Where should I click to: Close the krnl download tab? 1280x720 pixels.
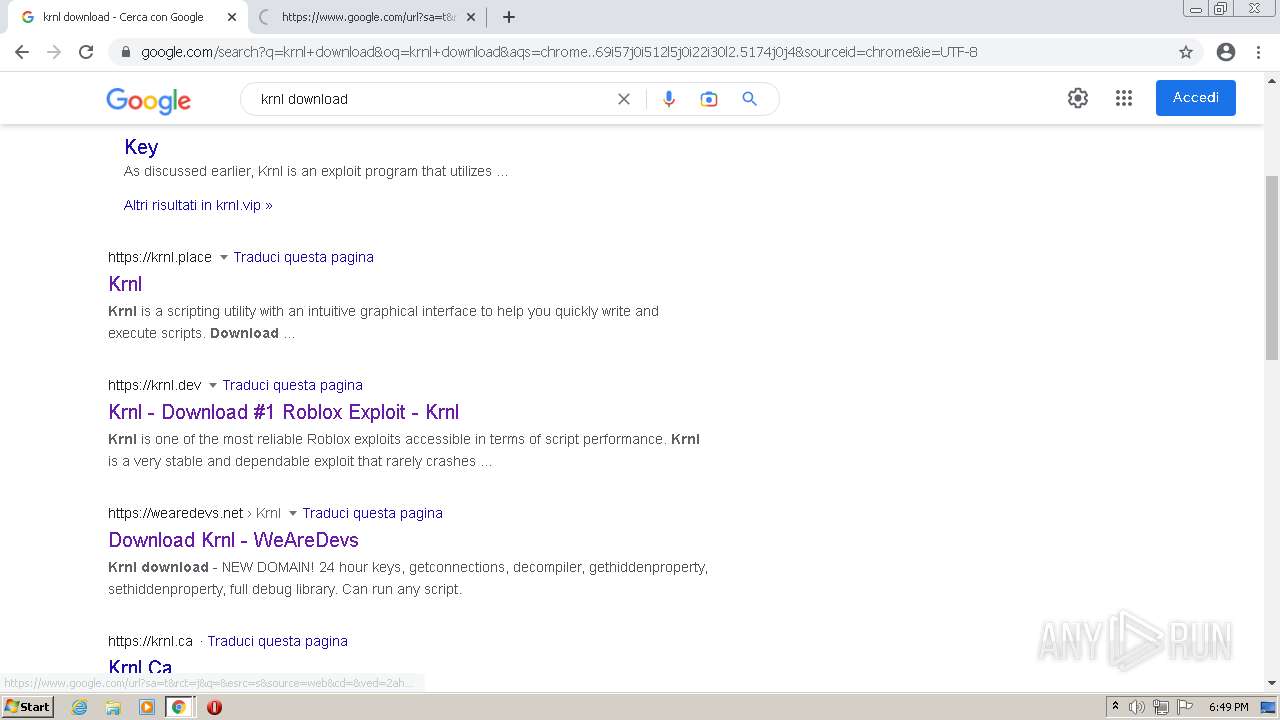231,17
